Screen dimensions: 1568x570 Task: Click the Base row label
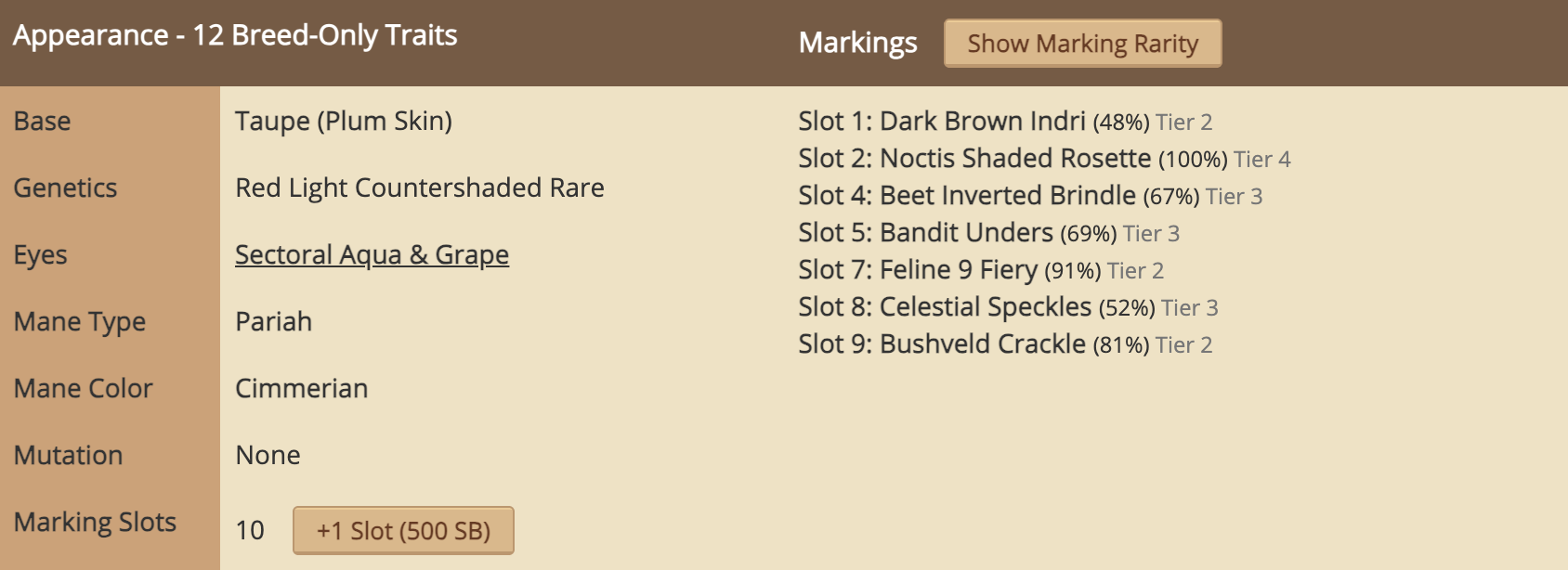[x=43, y=122]
